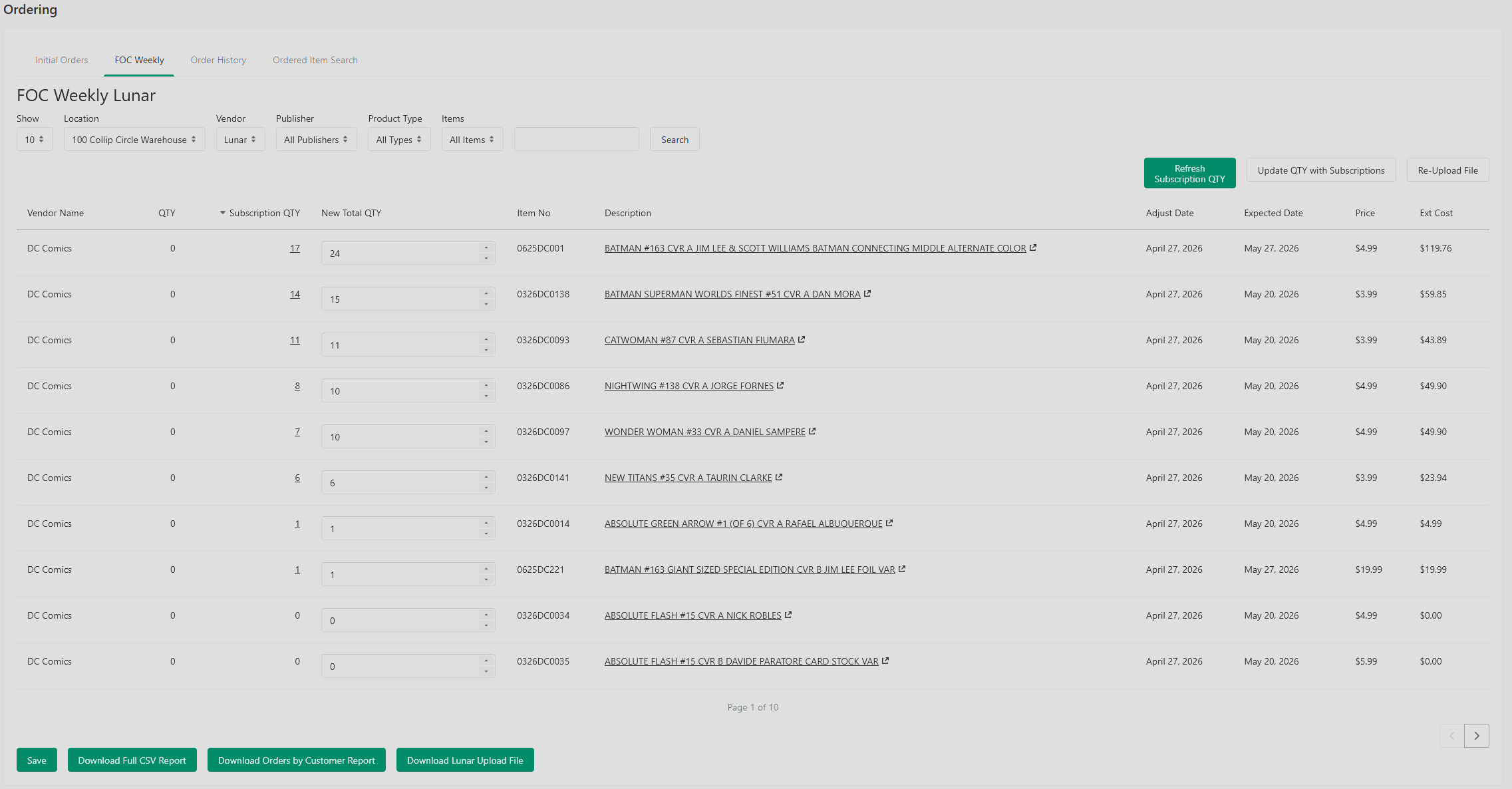Expand the All Publishers dropdown
This screenshot has width=1512, height=789.
pyautogui.click(x=316, y=140)
